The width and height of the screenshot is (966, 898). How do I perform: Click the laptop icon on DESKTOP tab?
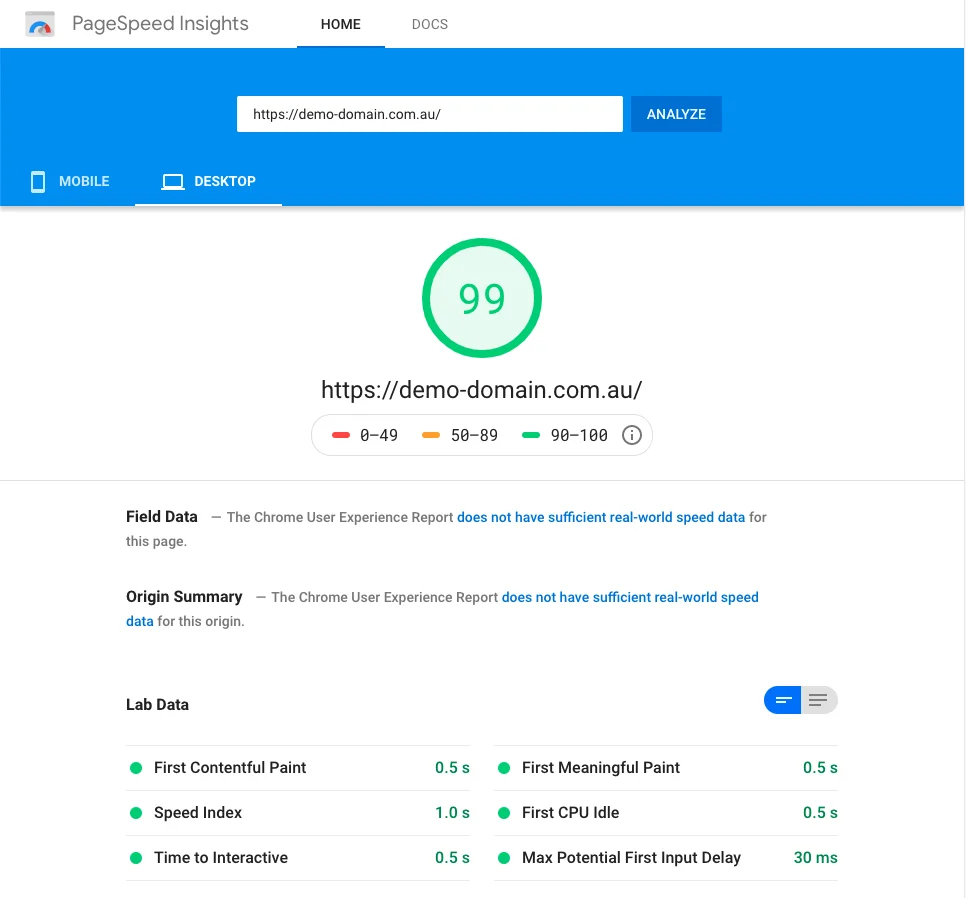(x=173, y=182)
